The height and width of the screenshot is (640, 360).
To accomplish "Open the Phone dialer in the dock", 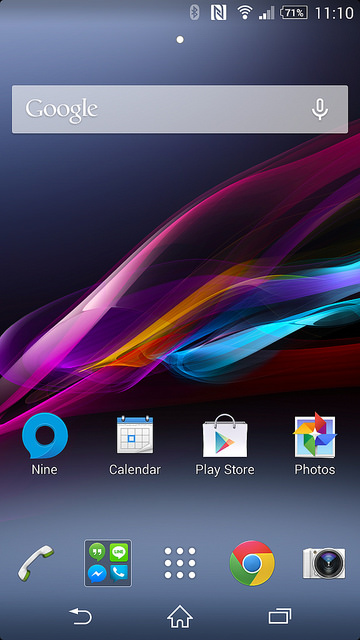I will pyautogui.click(x=36, y=563).
